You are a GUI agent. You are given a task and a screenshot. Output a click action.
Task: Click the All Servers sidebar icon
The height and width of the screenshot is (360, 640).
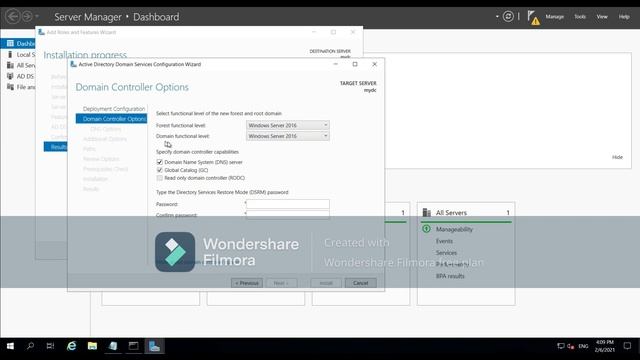10,65
